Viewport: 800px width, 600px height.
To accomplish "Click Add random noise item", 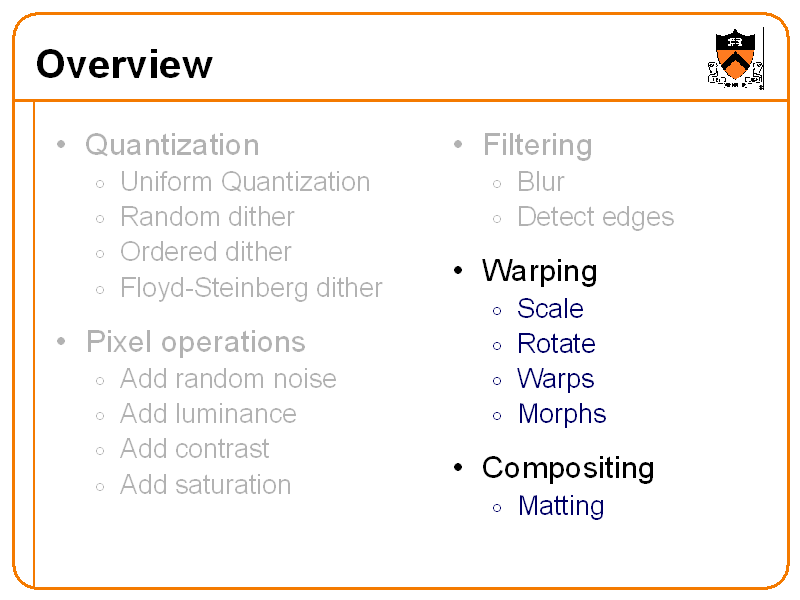I will 228,379.
